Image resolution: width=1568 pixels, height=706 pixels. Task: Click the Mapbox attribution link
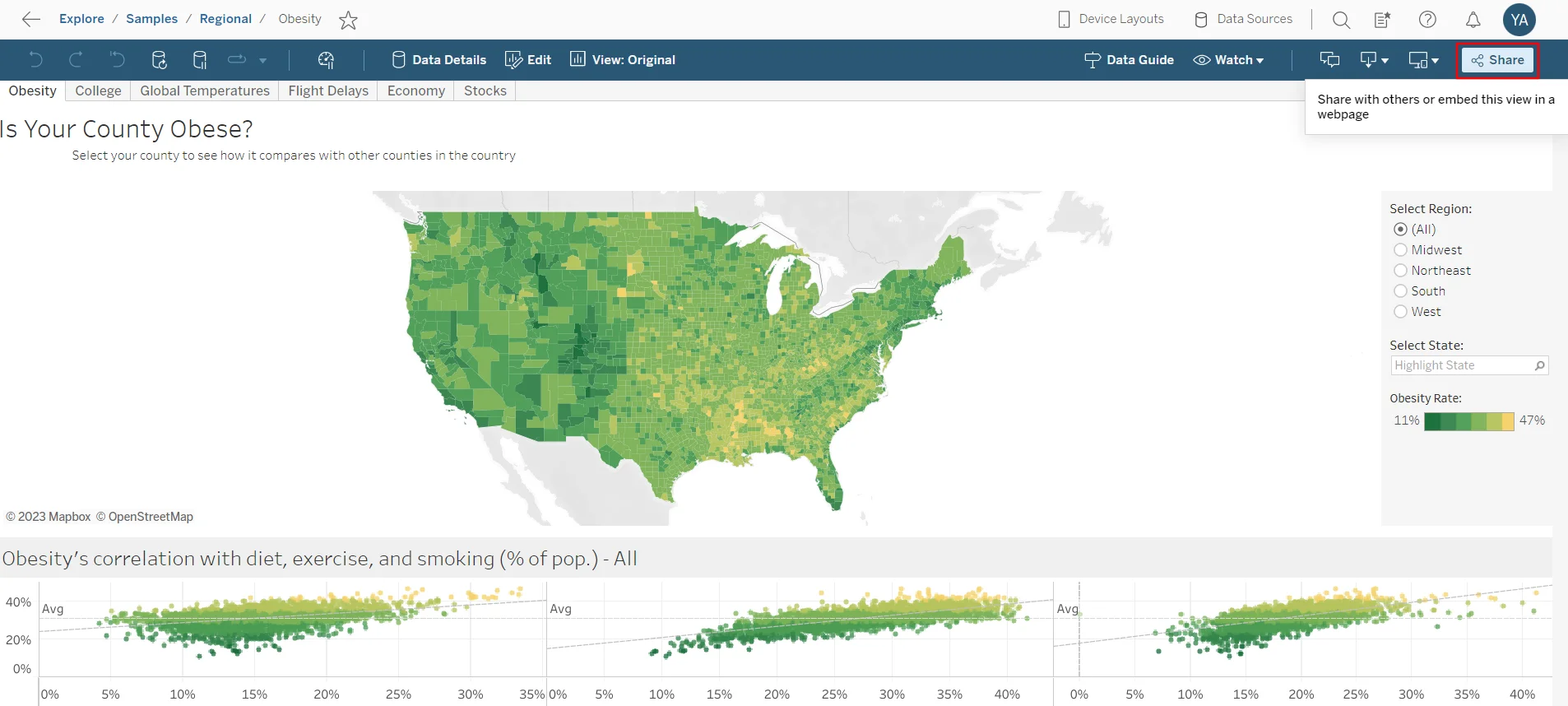49,517
